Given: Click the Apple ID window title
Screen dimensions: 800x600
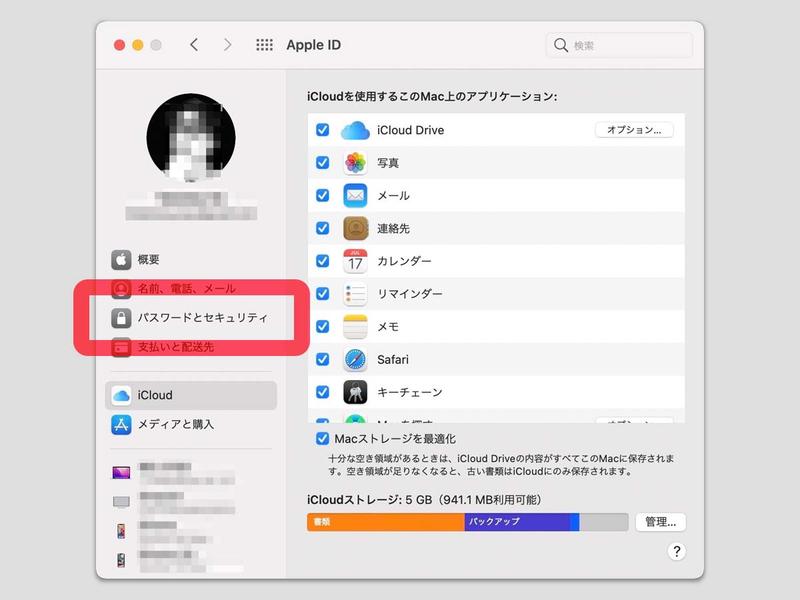Looking at the screenshot, I should pyautogui.click(x=314, y=45).
